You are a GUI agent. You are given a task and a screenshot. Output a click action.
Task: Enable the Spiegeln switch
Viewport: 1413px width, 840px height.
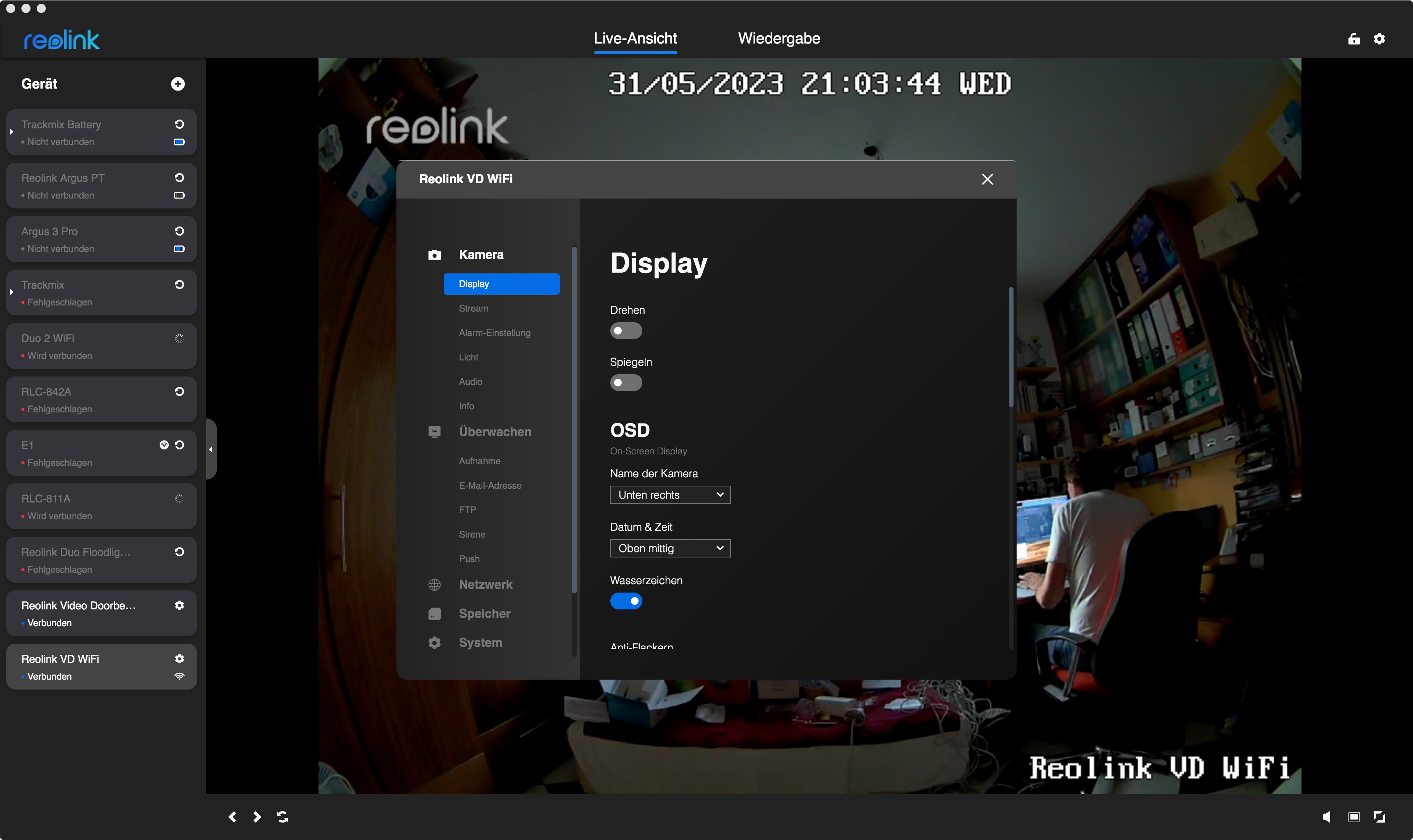click(x=626, y=383)
